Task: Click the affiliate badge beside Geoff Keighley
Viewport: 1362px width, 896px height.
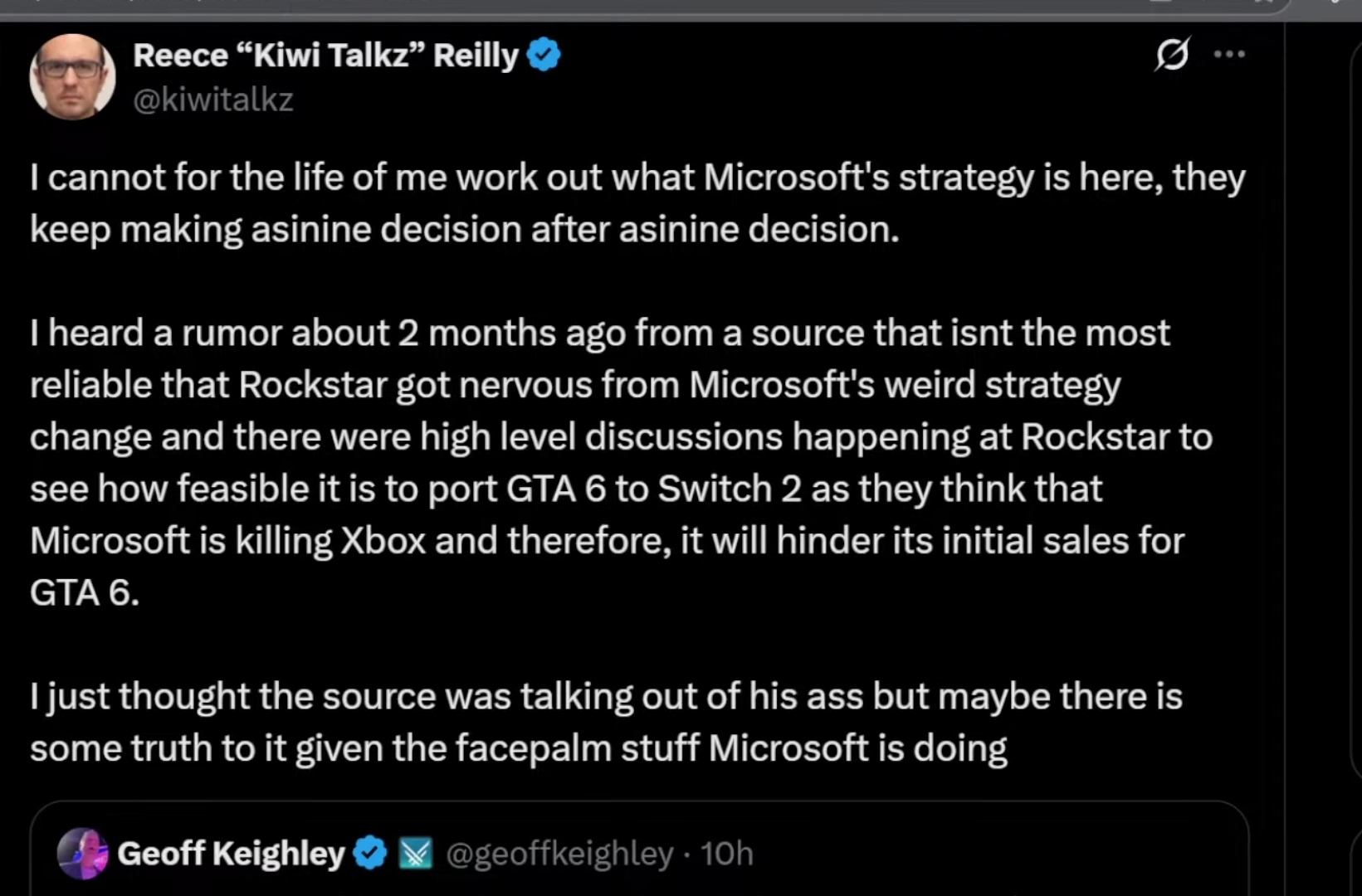Action: click(416, 853)
